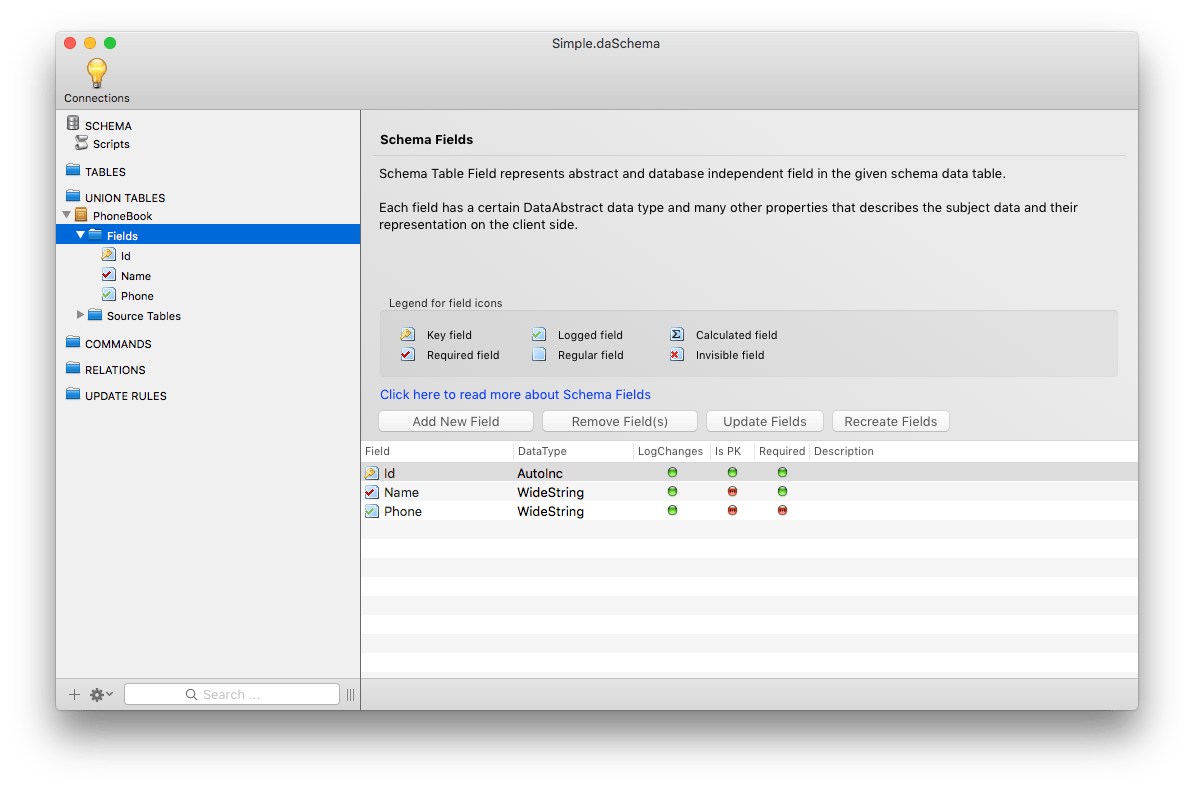Click the Phone row icon in fields table

pyautogui.click(x=372, y=511)
